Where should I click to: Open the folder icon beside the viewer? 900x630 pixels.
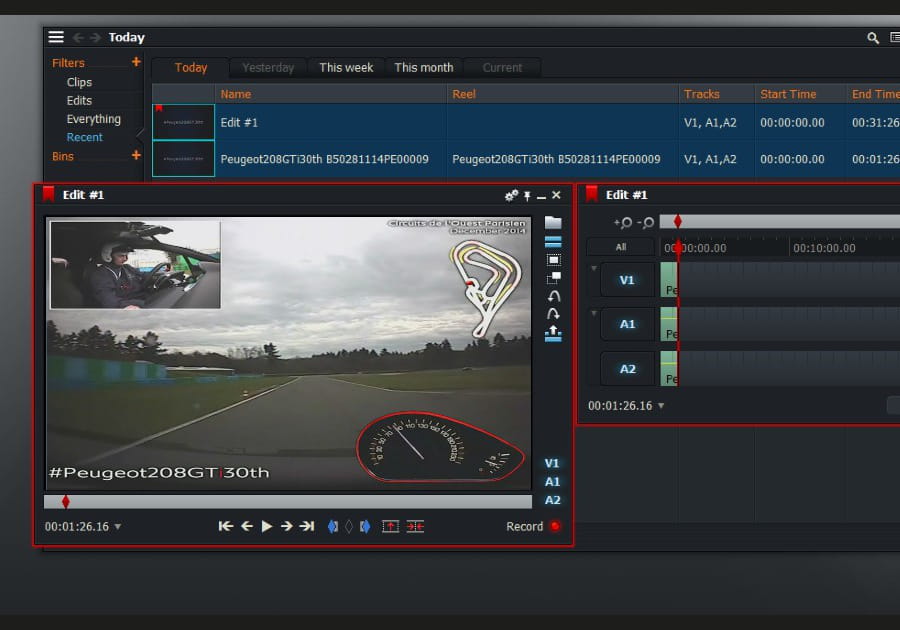(553, 223)
